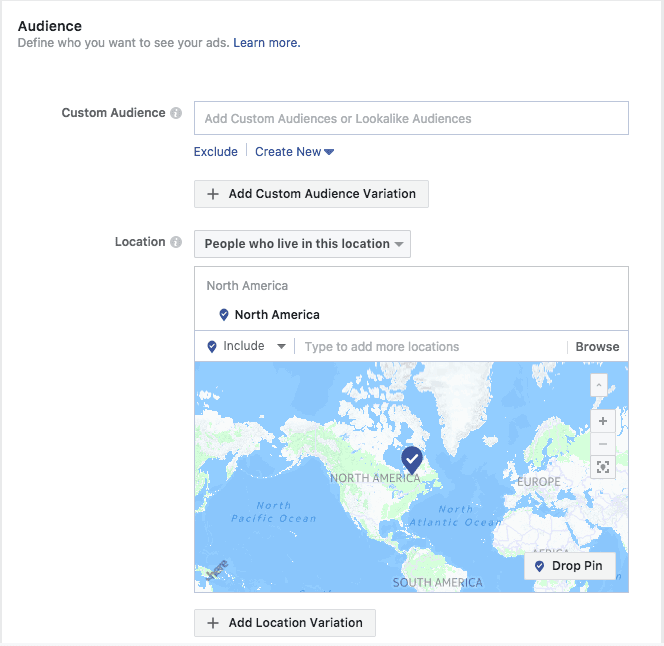Click 'Type to add more locations' field
Screen dimensions: 664x646
point(430,347)
